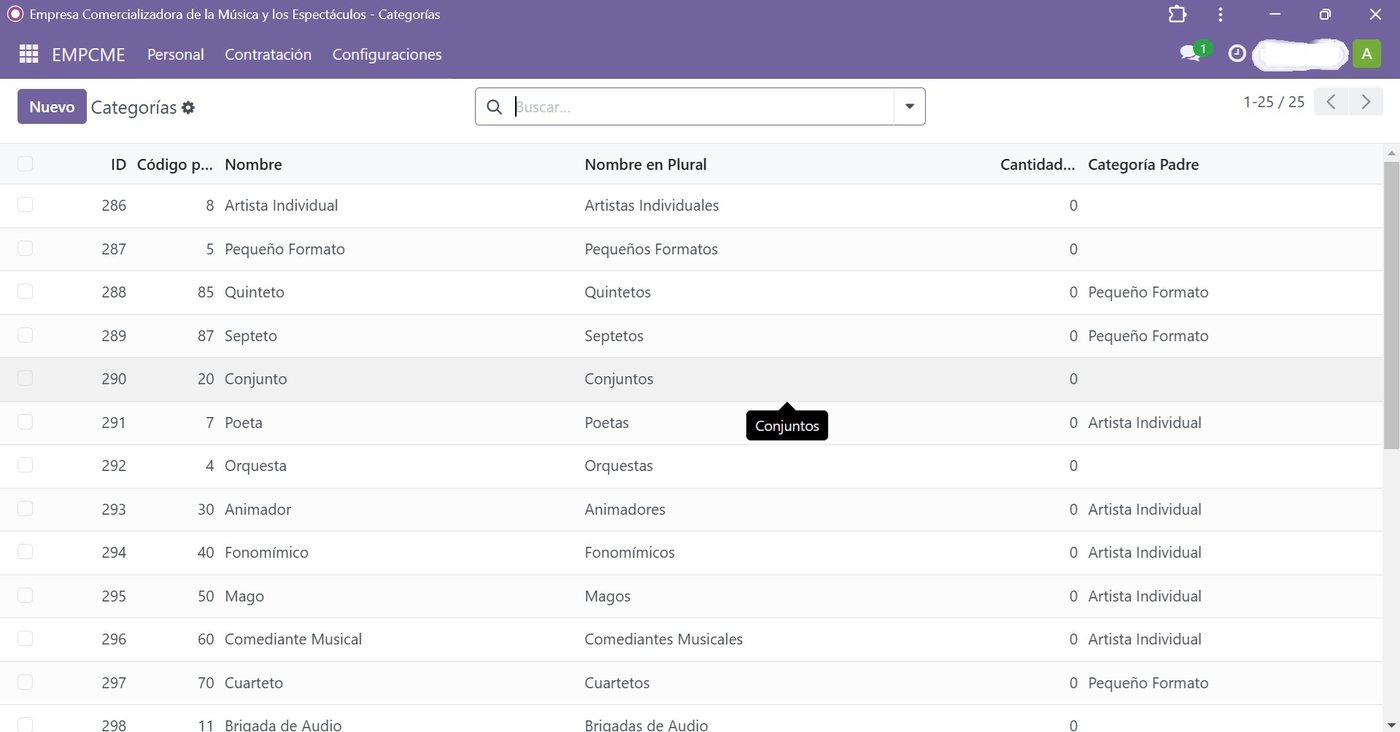This screenshot has height=732, width=1400.
Task: Open the apps grid menu icon
Action: pyautogui.click(x=28, y=54)
